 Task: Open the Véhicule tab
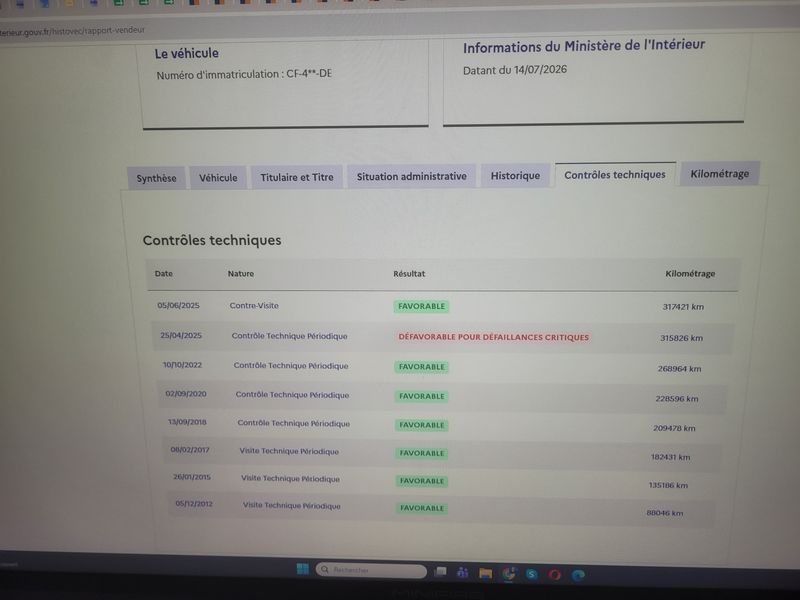point(218,178)
